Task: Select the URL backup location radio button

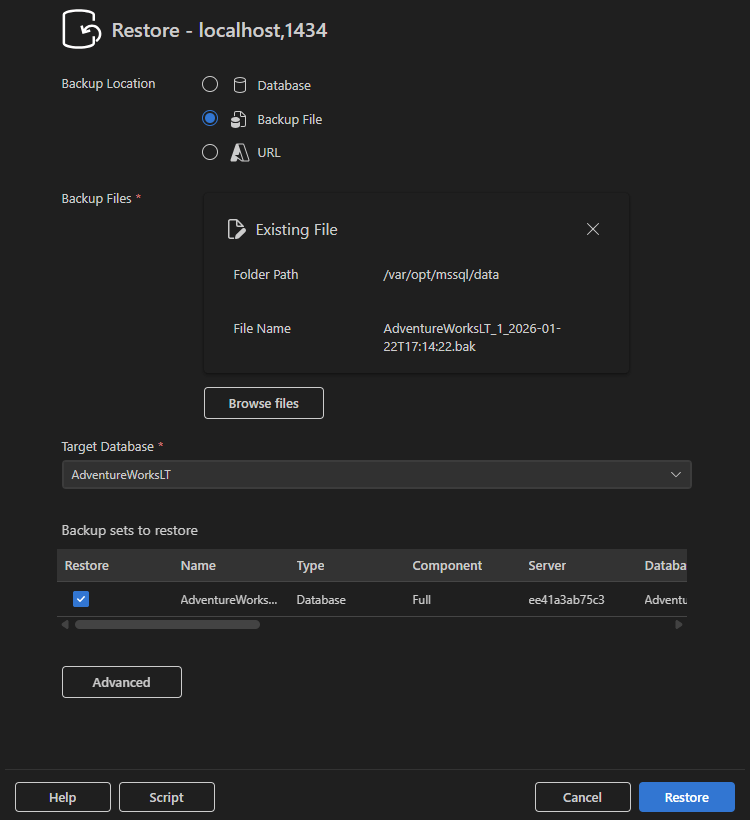Action: tap(210, 152)
